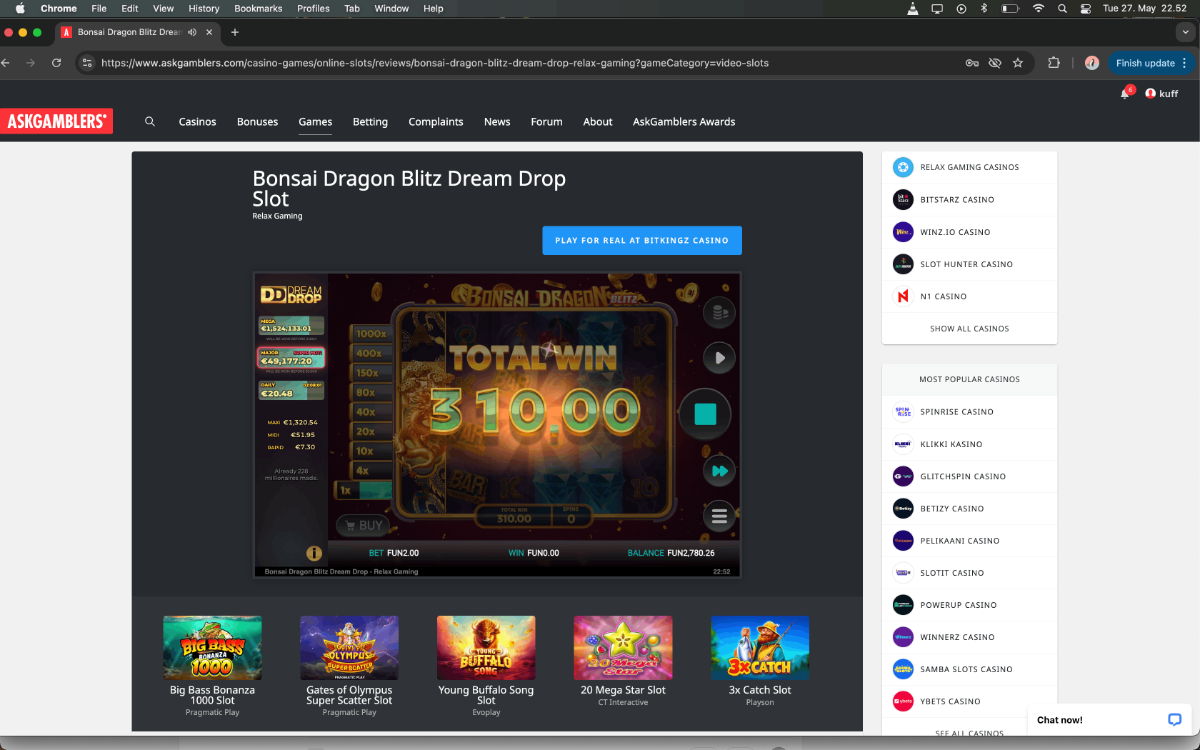This screenshot has width=1200, height=750.
Task: Stop the spin with the teal square button
Action: [x=706, y=414]
